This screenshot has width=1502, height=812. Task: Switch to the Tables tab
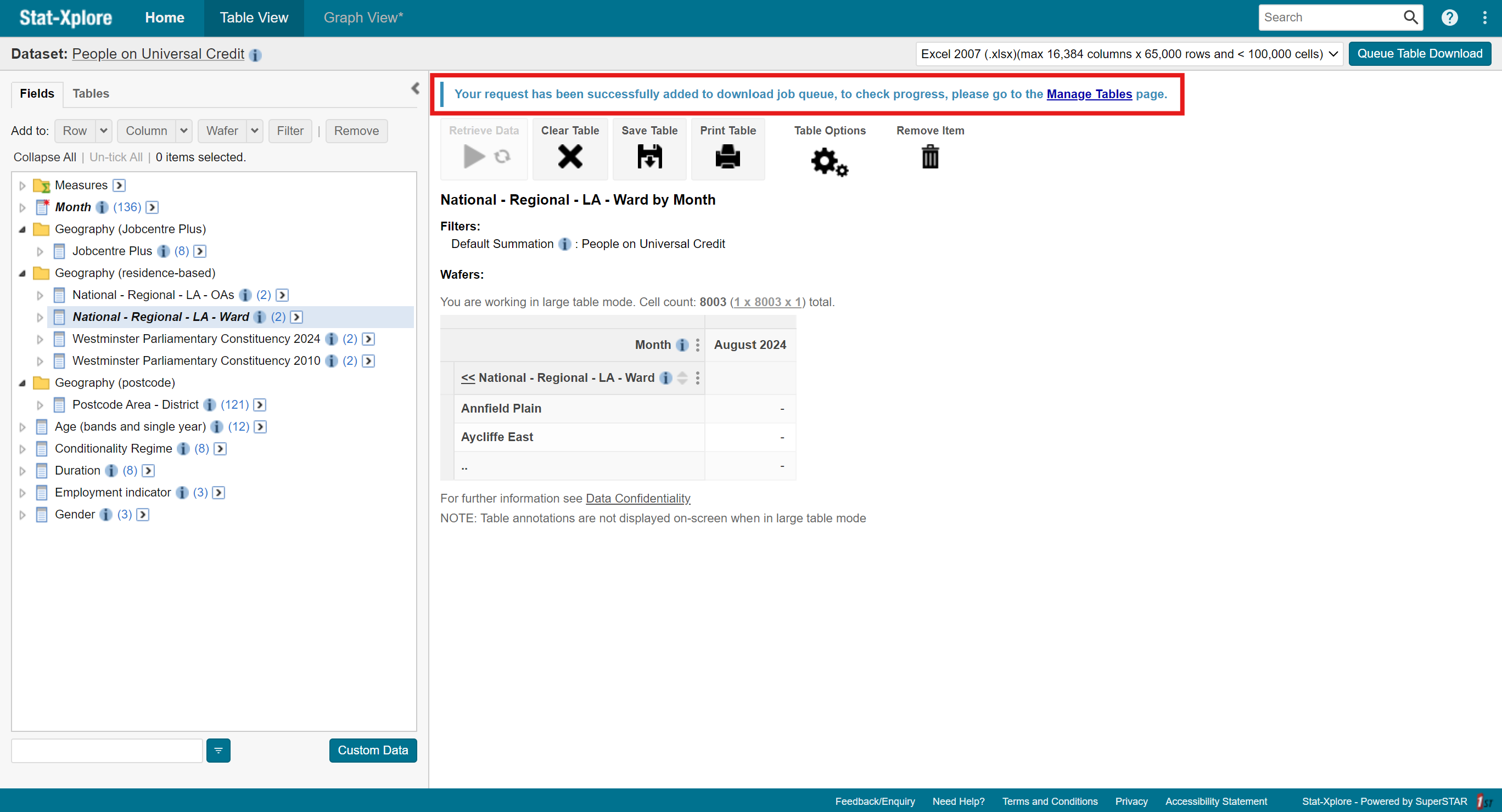[91, 93]
